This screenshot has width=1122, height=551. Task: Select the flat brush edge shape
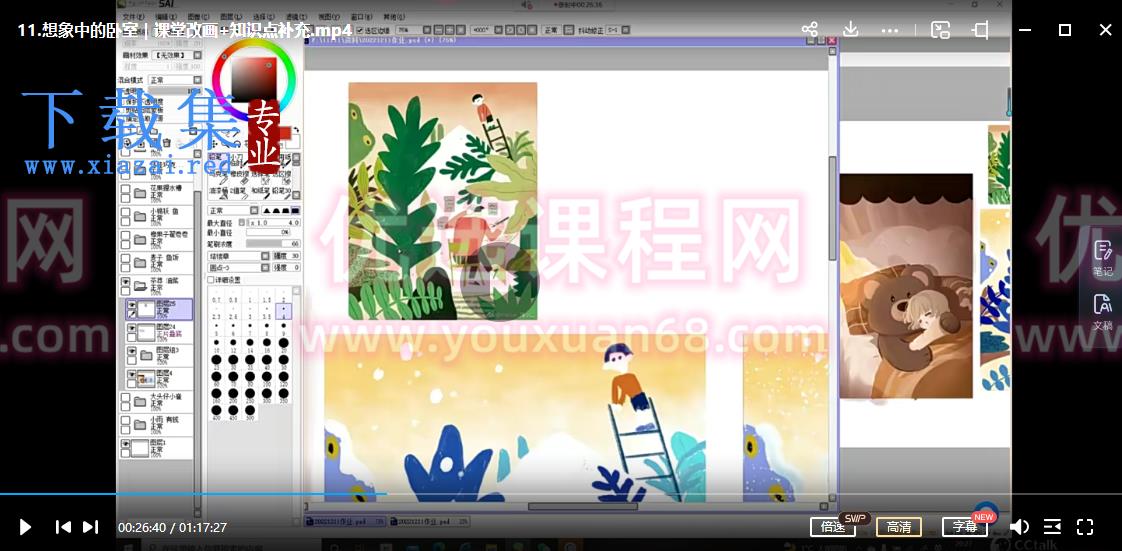[x=294, y=210]
